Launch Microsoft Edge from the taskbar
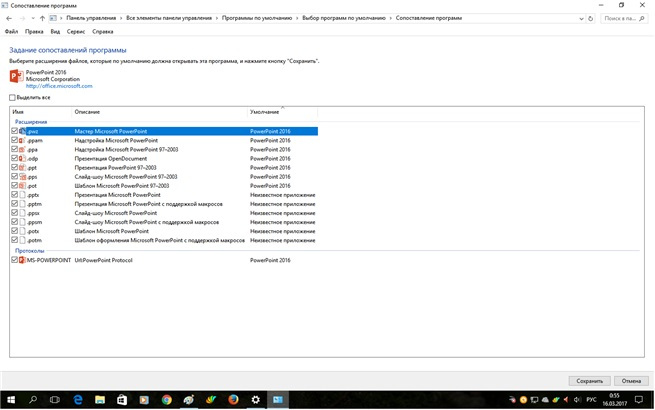The image size is (655, 410). click(x=78, y=400)
